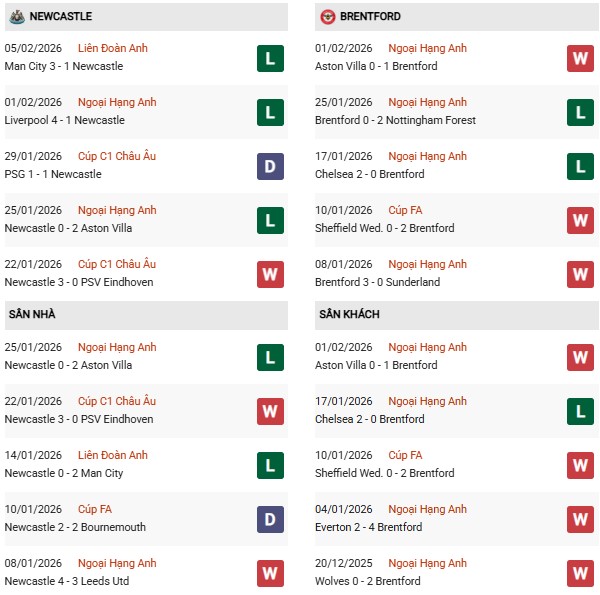Screen dimensions: 600x595
Task: Select the Sân Khách section header
Action: tap(349, 315)
